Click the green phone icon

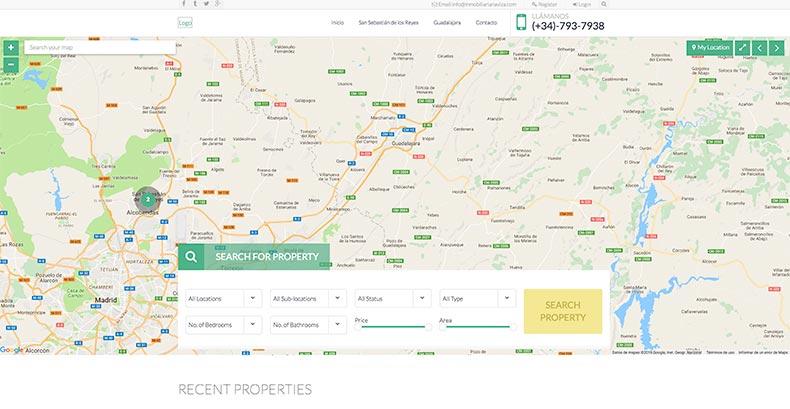coord(521,22)
